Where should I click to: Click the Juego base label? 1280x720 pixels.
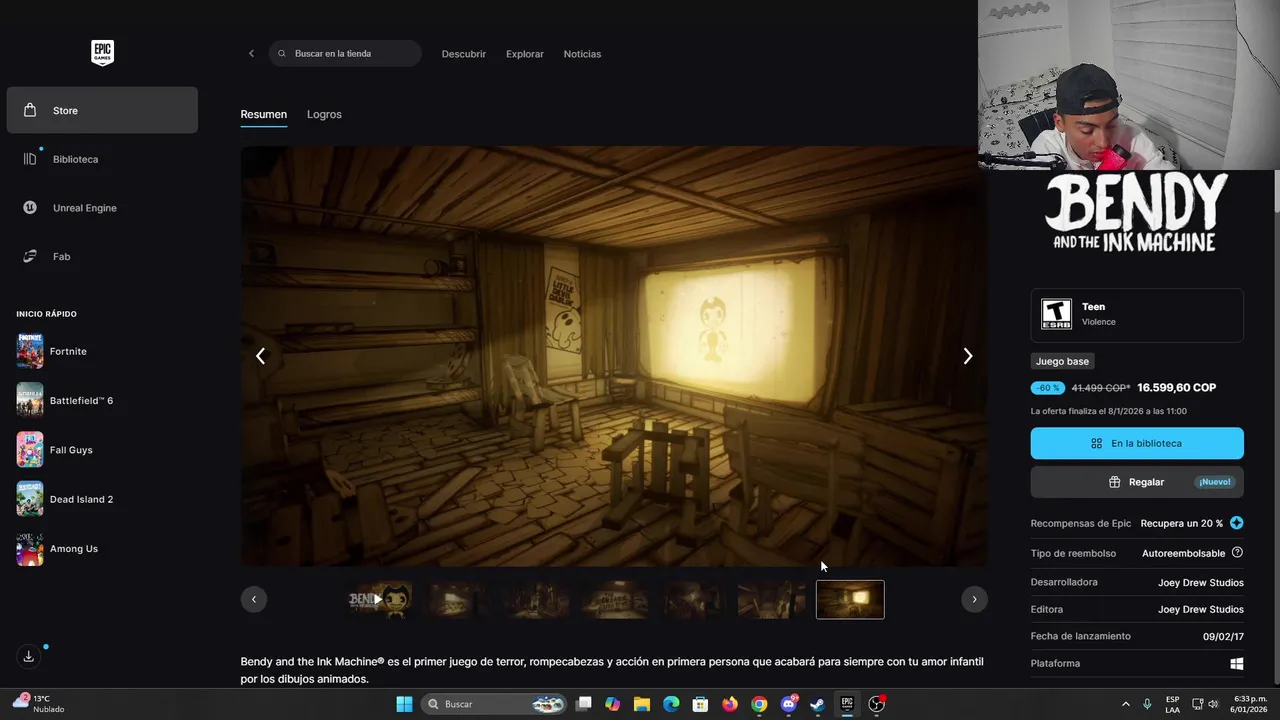click(x=1062, y=361)
